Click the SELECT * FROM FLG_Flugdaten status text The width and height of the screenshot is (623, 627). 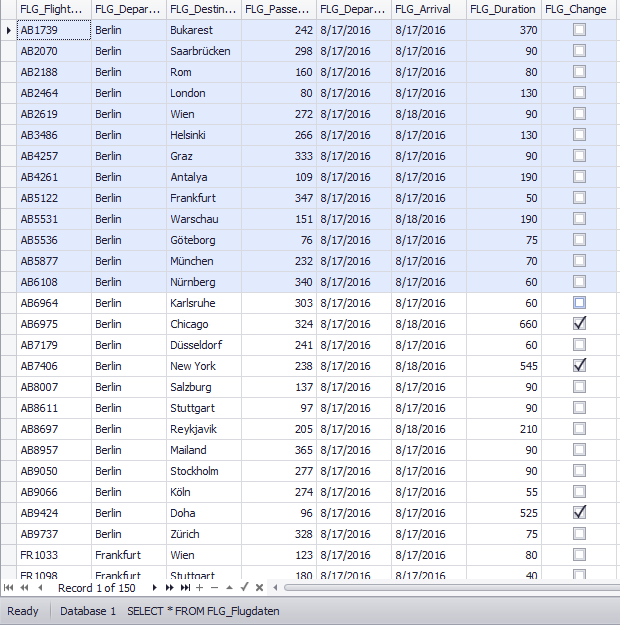point(203,611)
